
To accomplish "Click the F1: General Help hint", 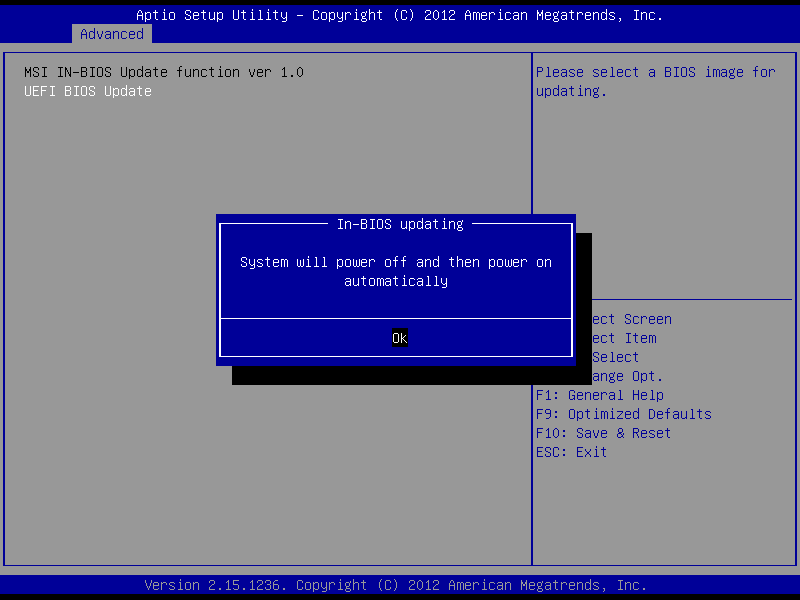I will click(x=599, y=395).
